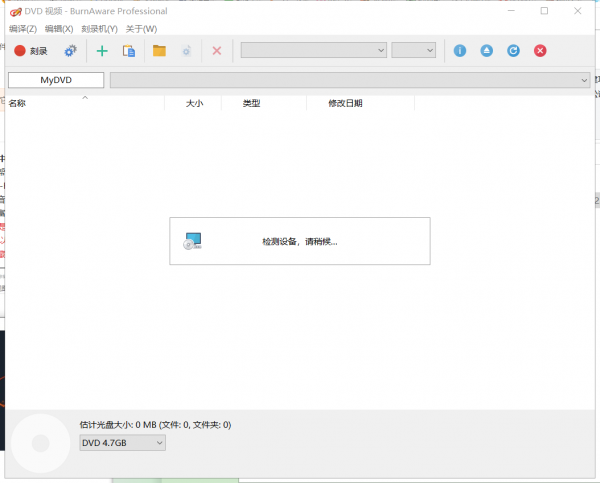Screen dimensions: 600x483
Task: Open the burn options gear icon
Action: (x=70, y=51)
